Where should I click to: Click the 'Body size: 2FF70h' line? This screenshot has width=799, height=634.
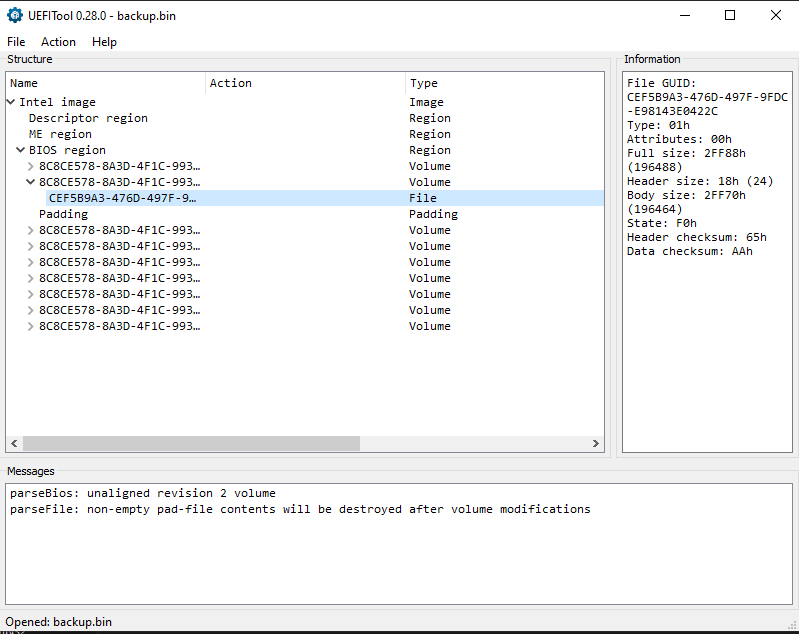click(686, 202)
